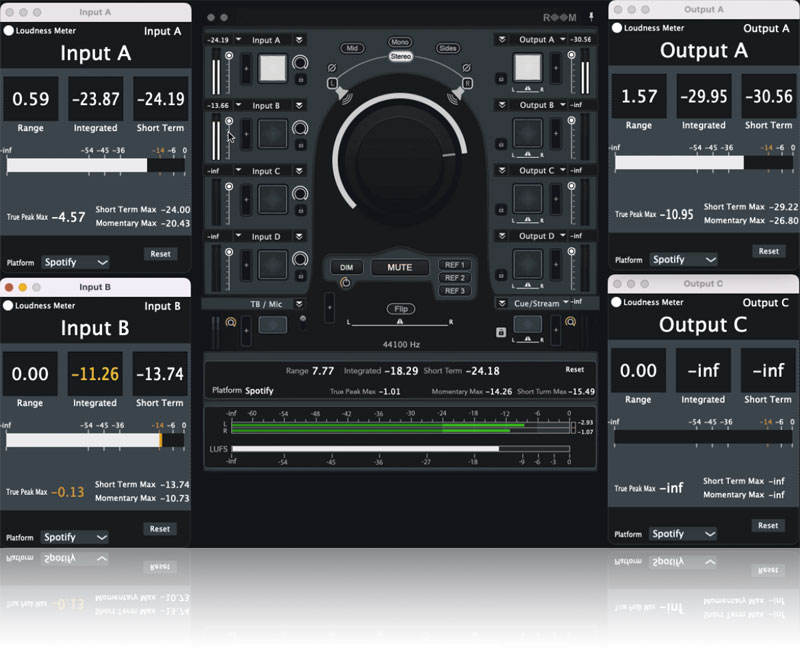800x648 pixels.
Task: Click the Input A level fader handle
Action: point(229,57)
